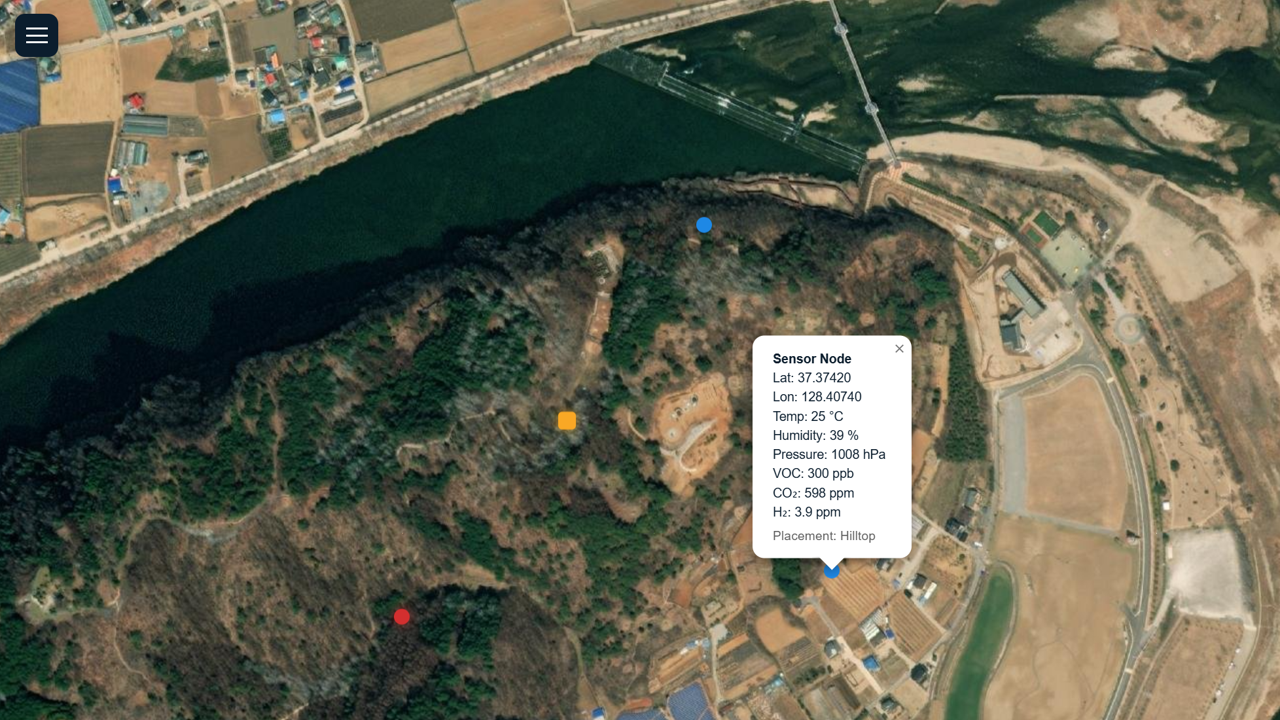
Task: Close the Sensor Node popup
Action: click(x=899, y=349)
